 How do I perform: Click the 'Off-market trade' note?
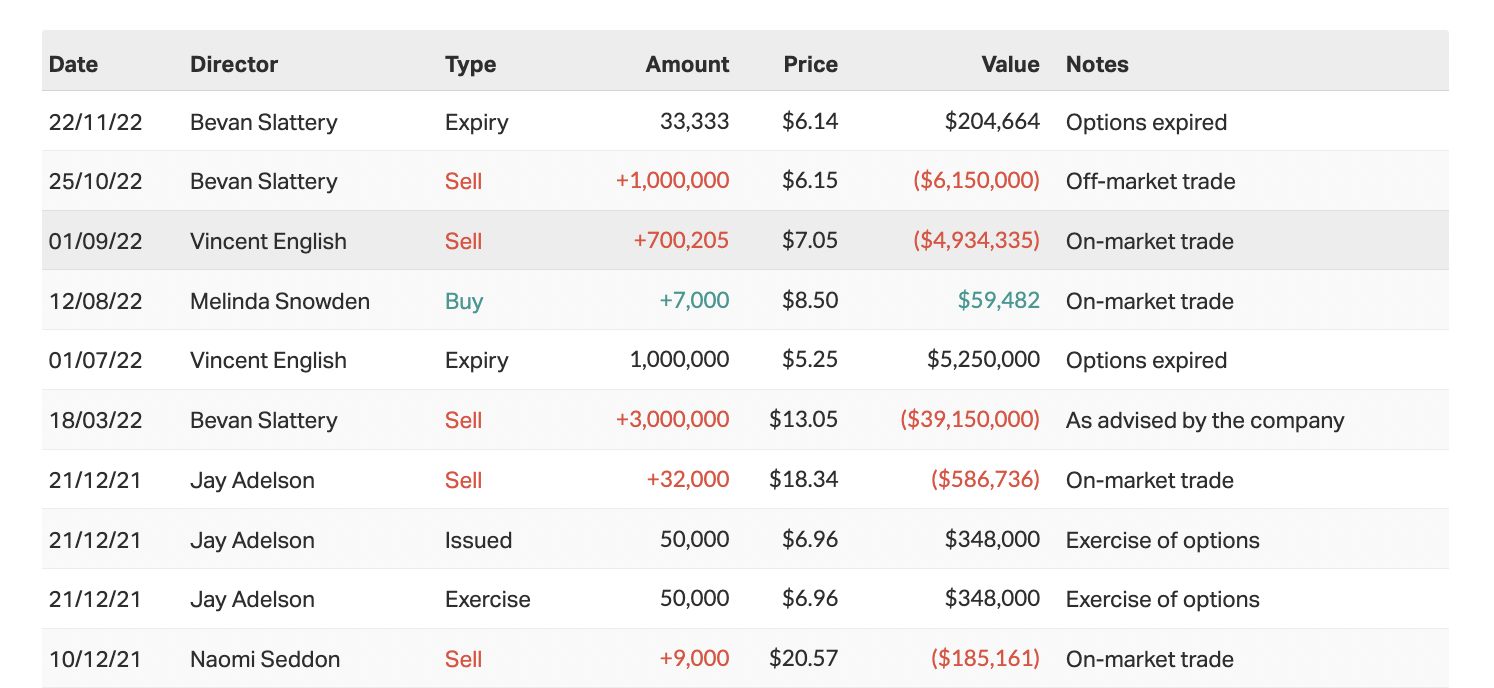point(1150,181)
